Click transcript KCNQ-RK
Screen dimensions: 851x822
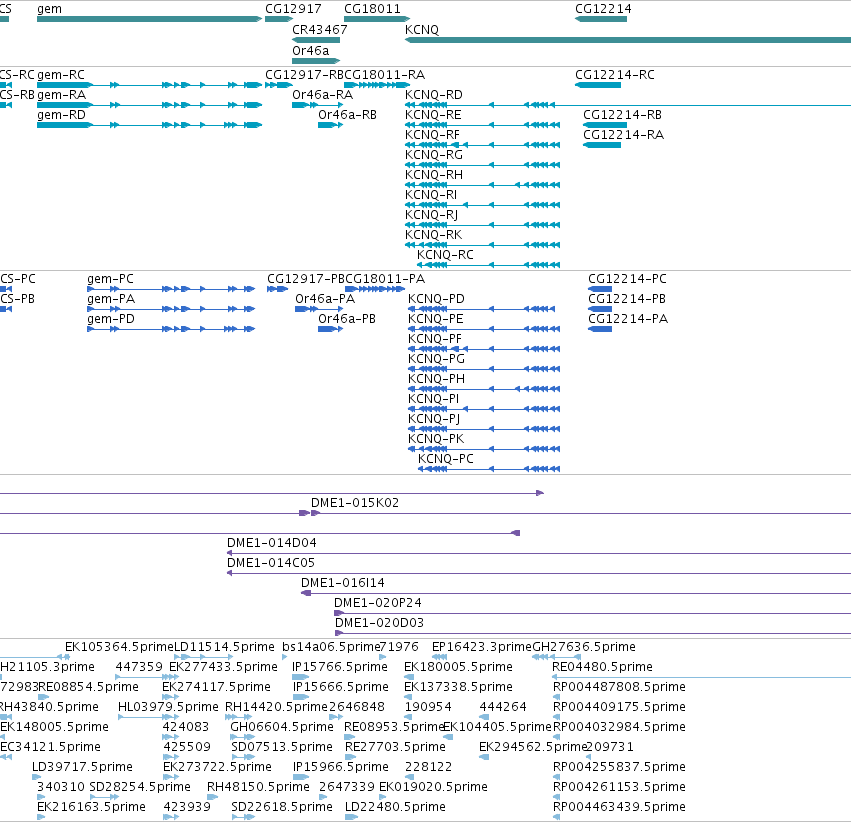(x=482, y=245)
